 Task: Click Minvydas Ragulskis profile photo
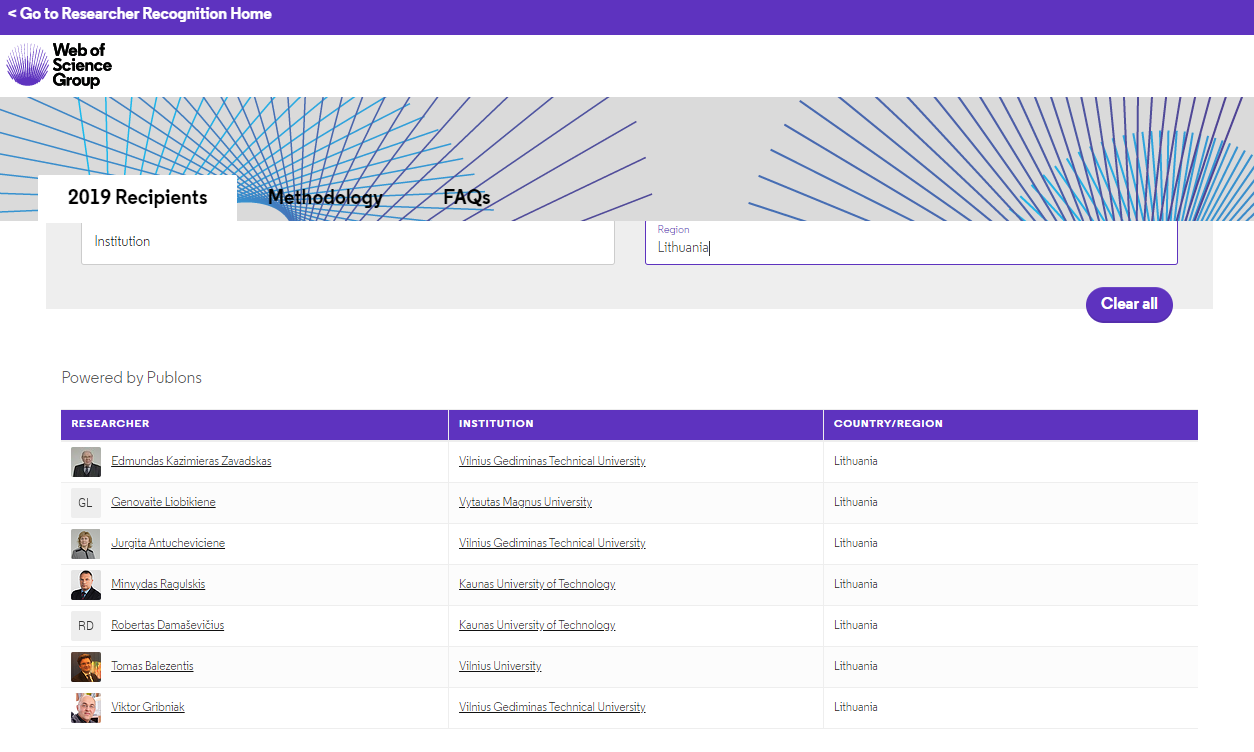pyautogui.click(x=86, y=584)
